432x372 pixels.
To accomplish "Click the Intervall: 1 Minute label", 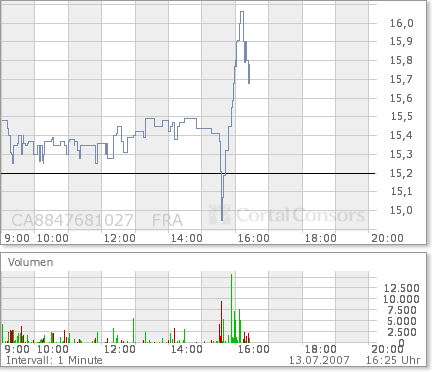I will tap(54, 360).
